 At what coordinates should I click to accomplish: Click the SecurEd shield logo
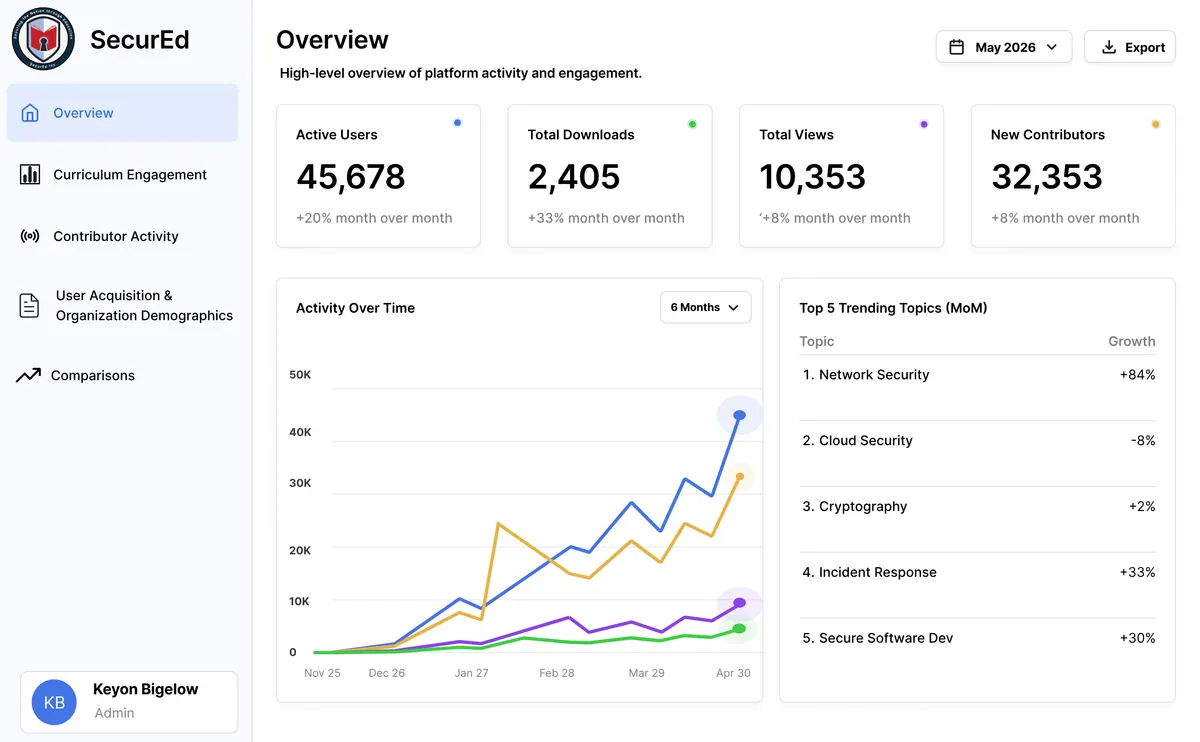(44, 39)
